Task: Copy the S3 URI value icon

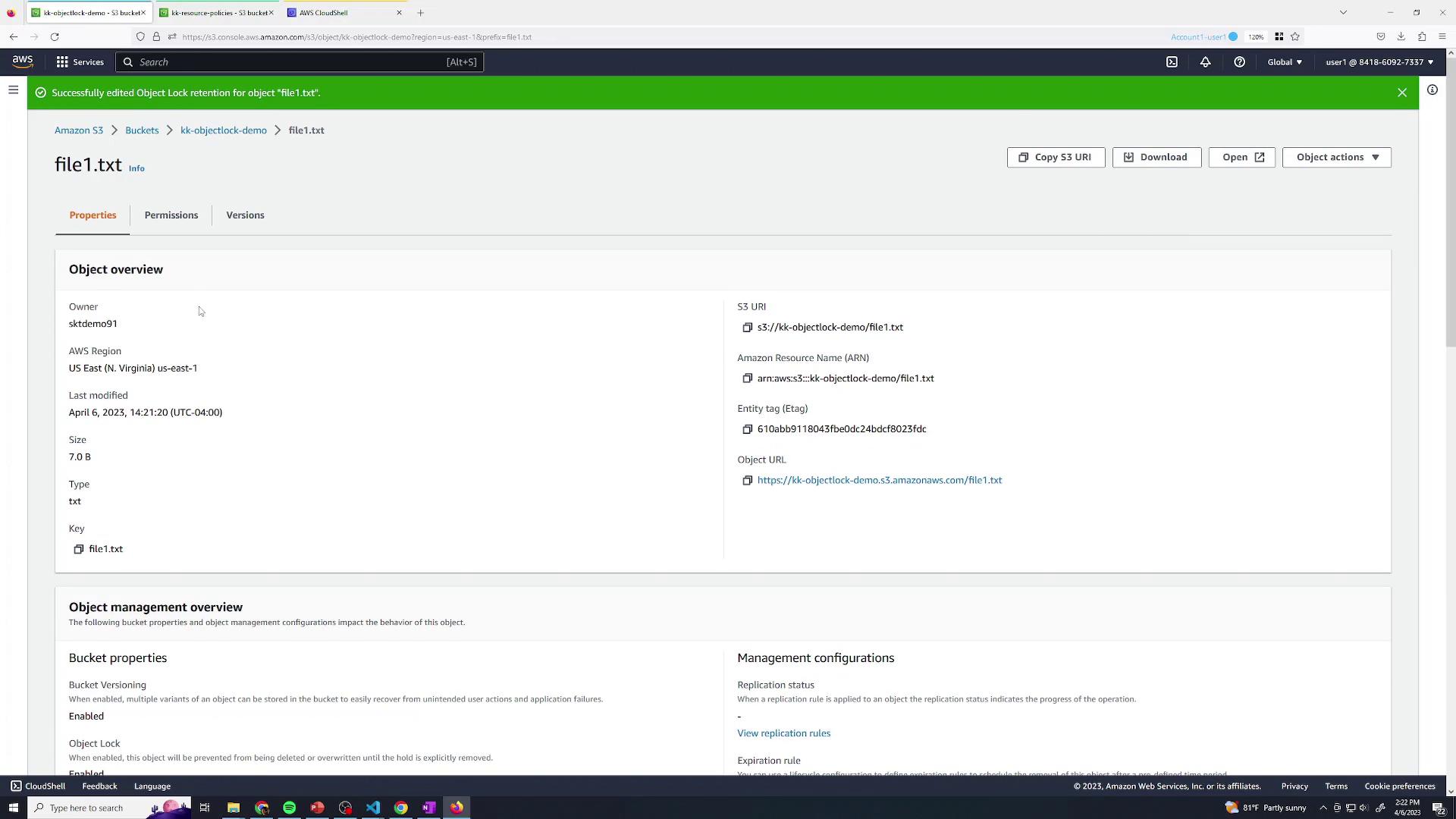Action: pos(747,328)
